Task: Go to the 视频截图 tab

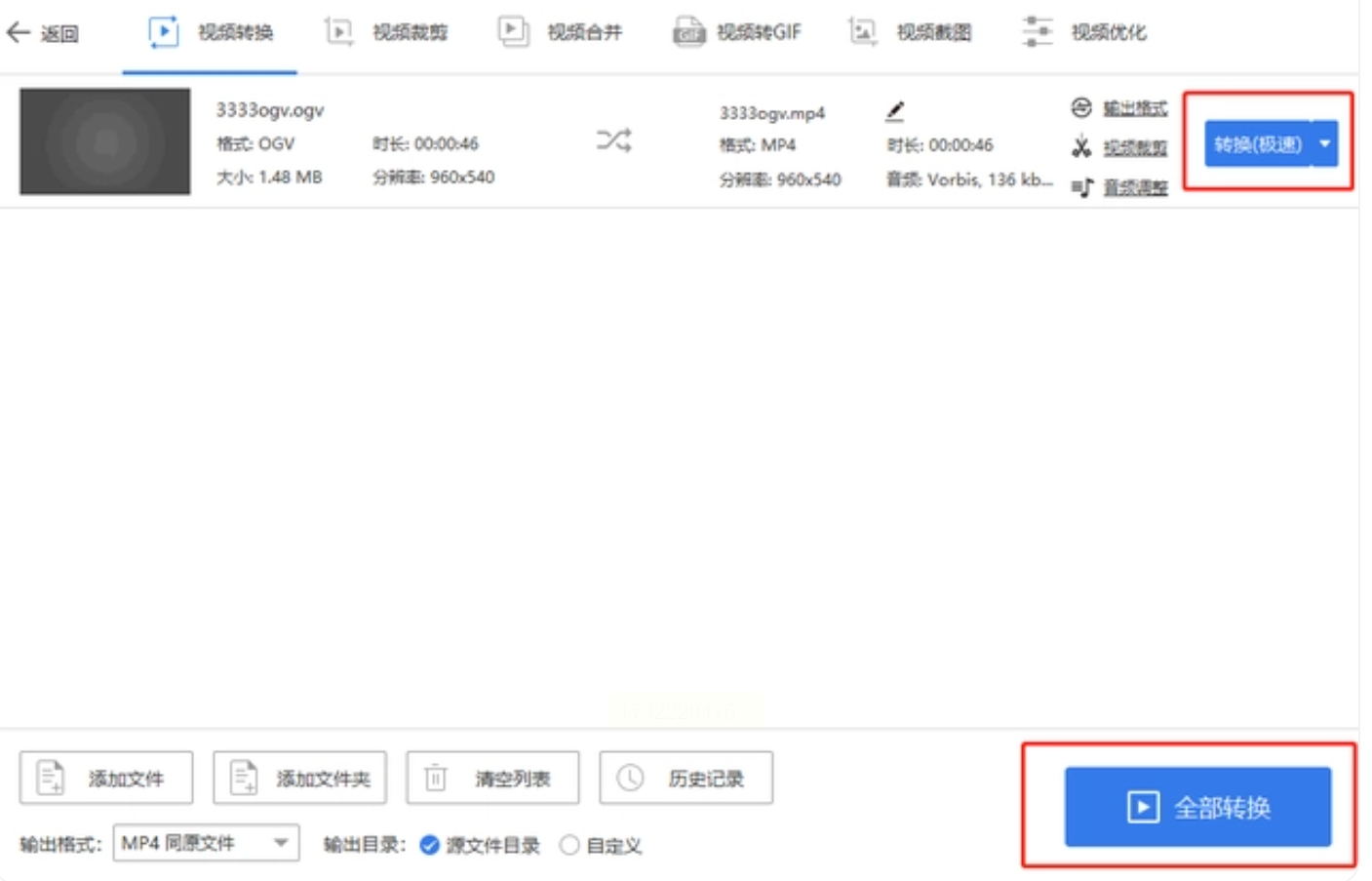Action: coord(910,32)
